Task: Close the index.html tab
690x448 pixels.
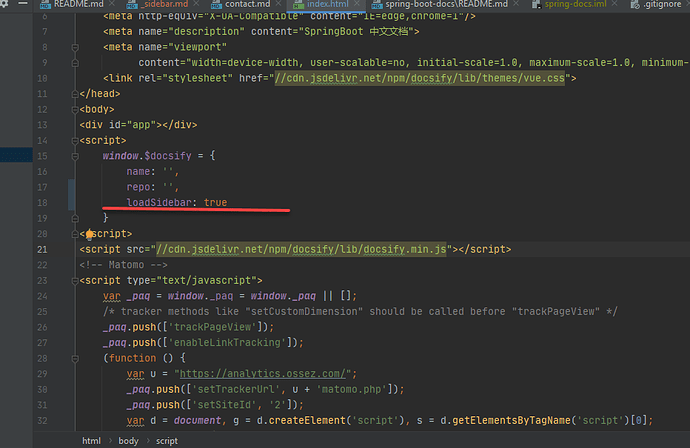Action: pos(357,4)
